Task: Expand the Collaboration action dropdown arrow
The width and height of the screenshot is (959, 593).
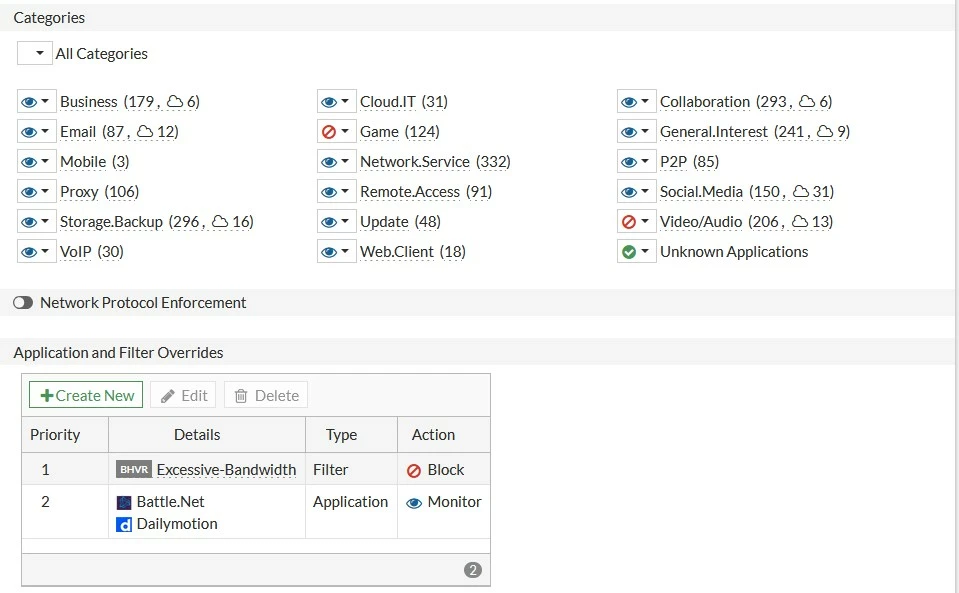Action: point(645,101)
